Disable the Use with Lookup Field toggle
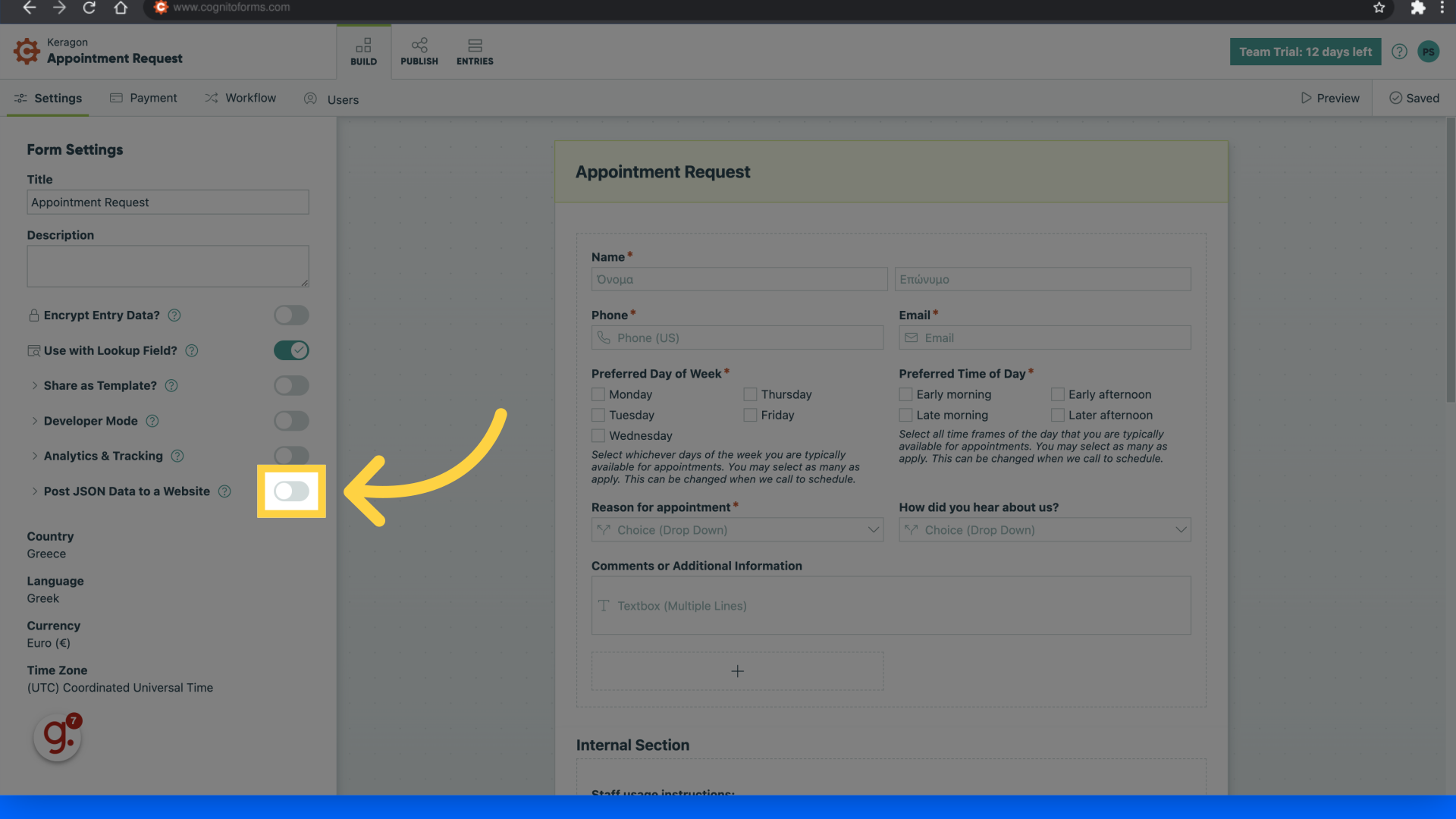Image resolution: width=1456 pixels, height=819 pixels. [x=291, y=350]
